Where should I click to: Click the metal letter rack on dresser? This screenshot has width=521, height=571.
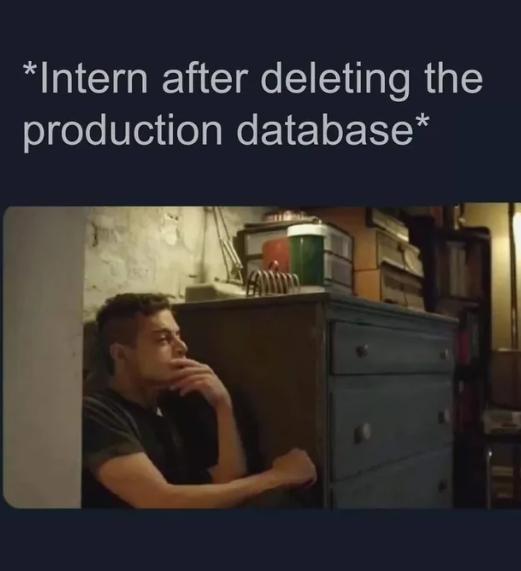click(271, 282)
